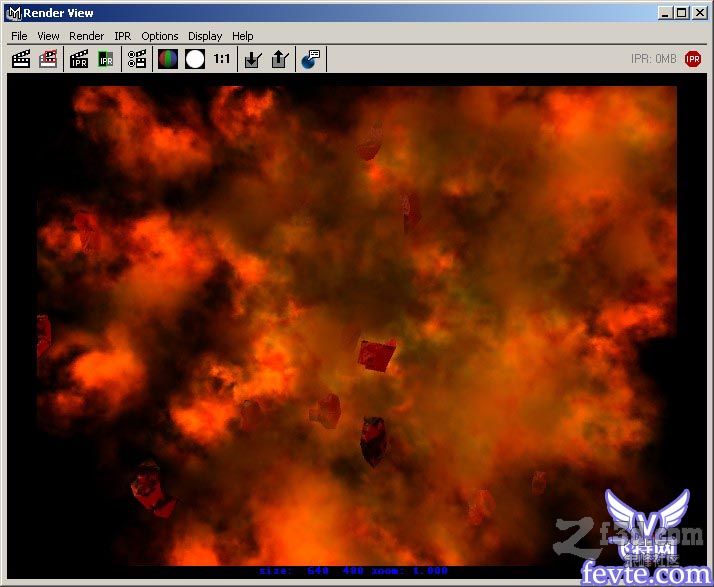The image size is (714, 587).
Task: Open render diagnostics speech bubble icon
Action: click(x=311, y=59)
